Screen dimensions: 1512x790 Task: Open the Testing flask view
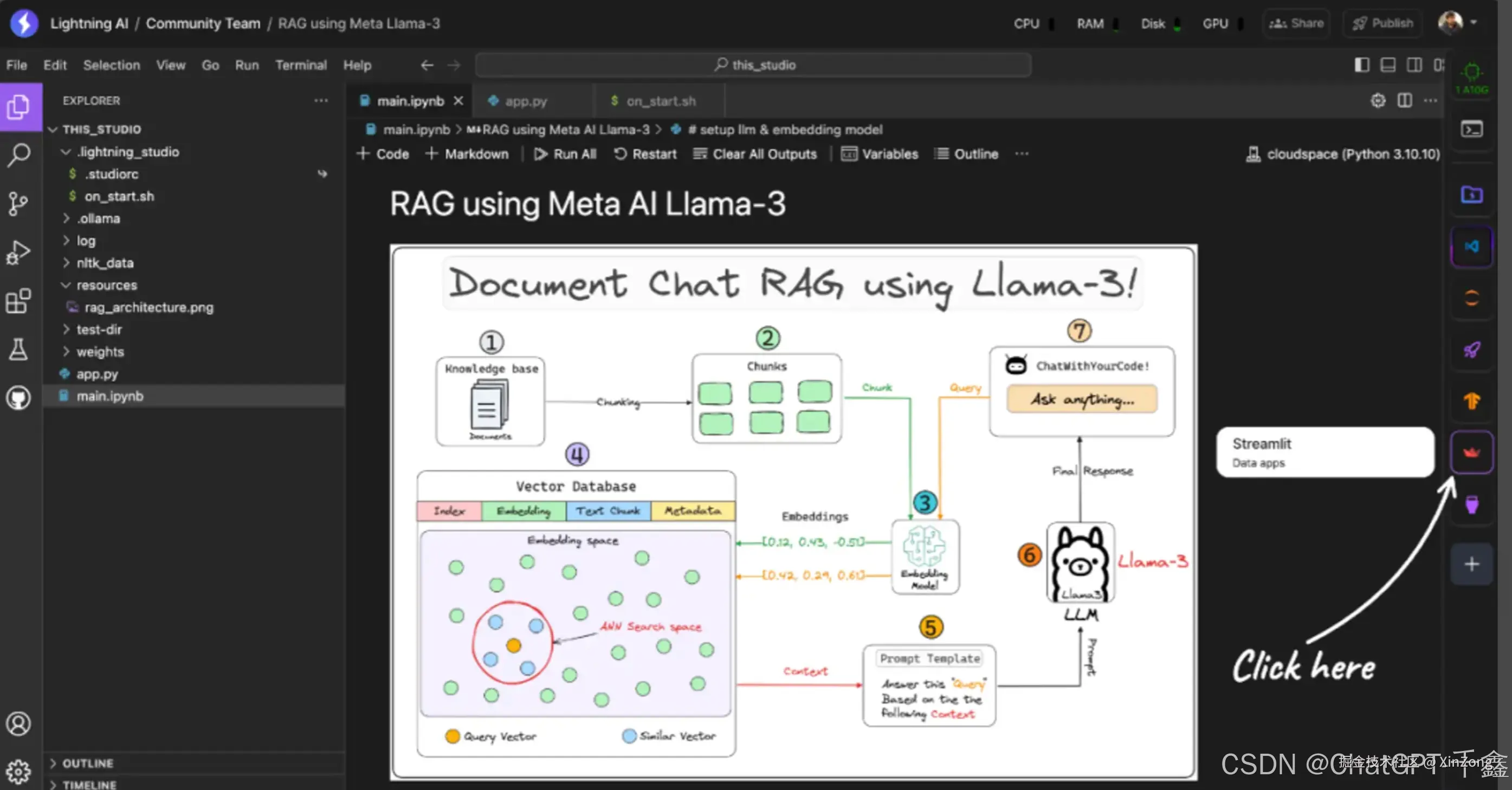pos(20,349)
